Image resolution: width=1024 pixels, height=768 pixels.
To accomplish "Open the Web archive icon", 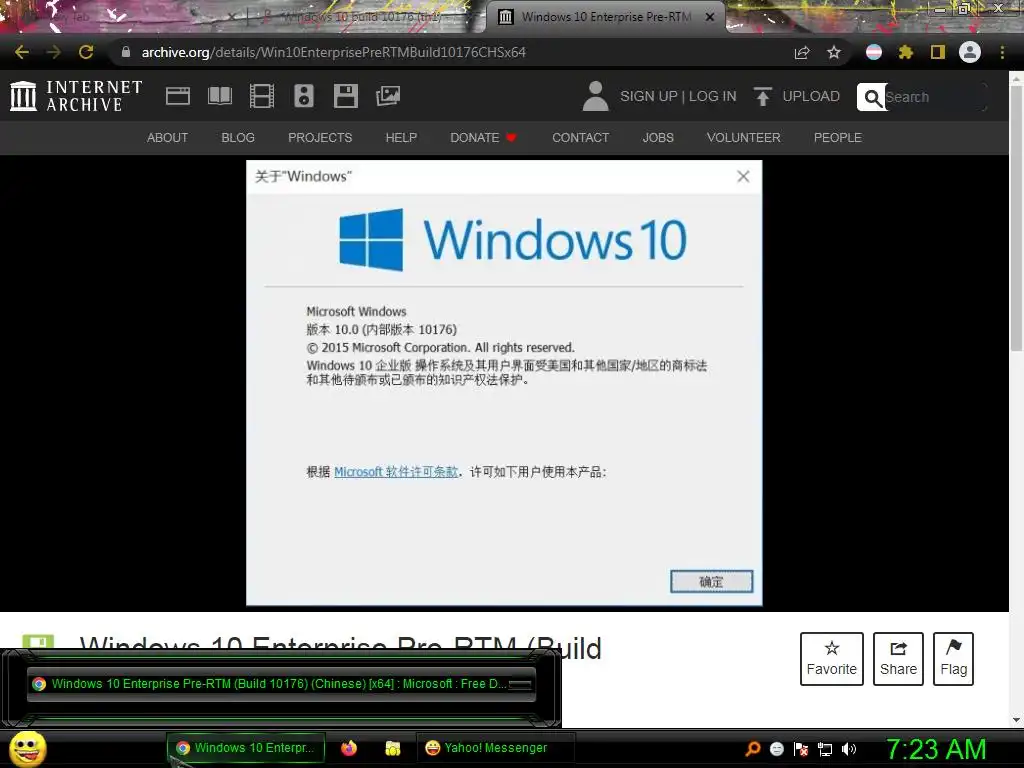I will 178,96.
